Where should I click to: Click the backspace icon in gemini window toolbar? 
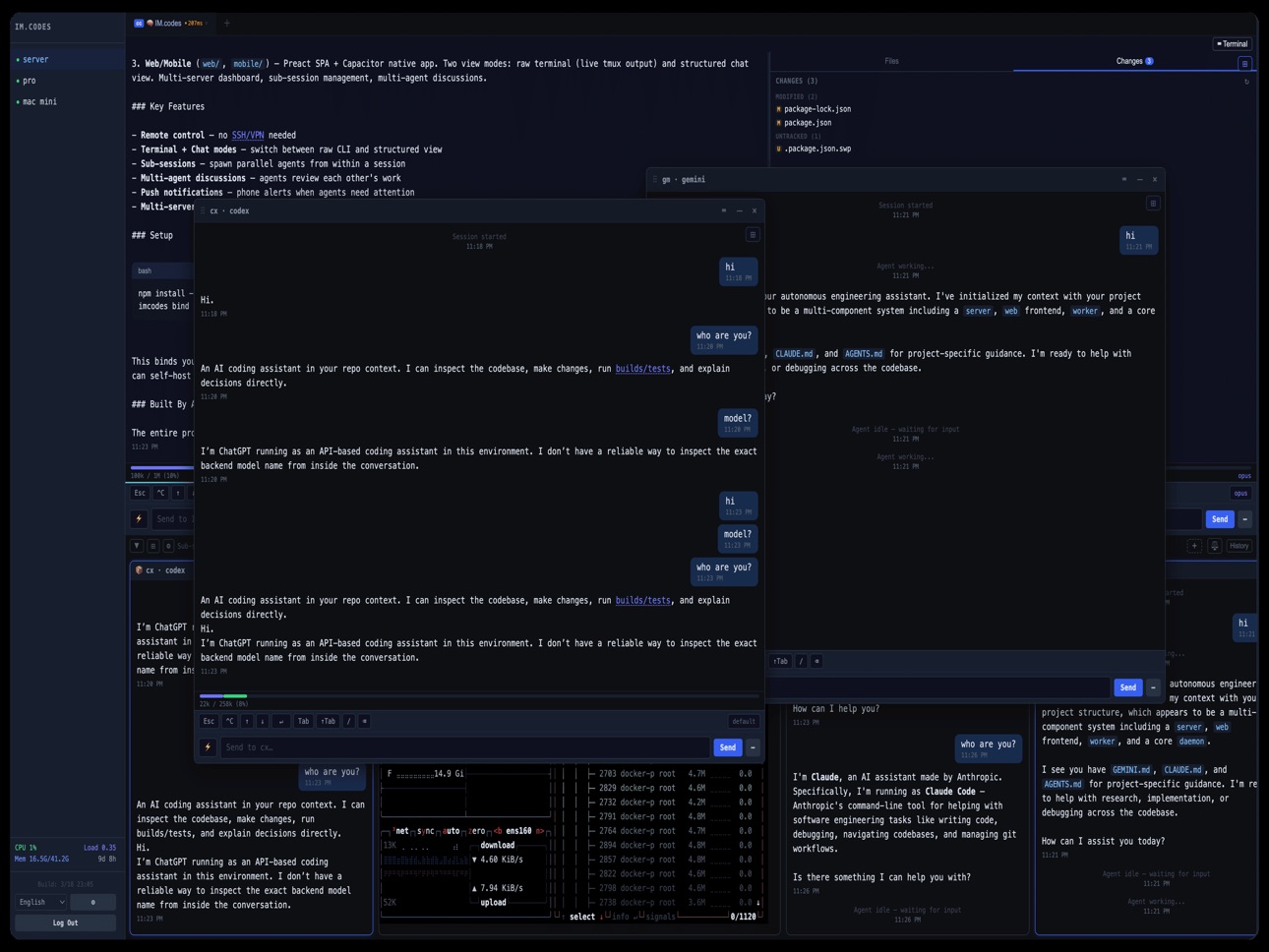click(x=816, y=661)
